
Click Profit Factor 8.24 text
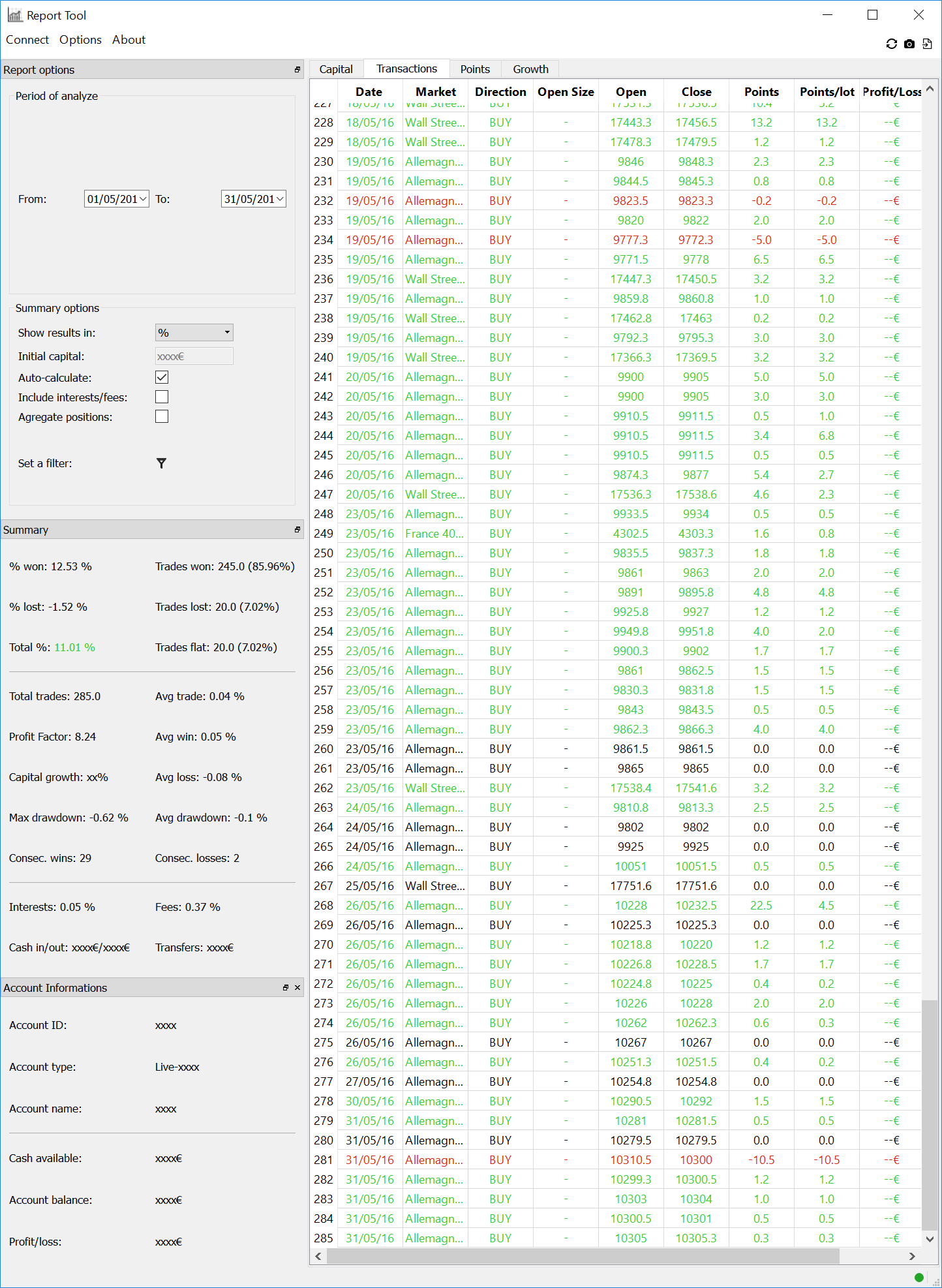(x=52, y=737)
